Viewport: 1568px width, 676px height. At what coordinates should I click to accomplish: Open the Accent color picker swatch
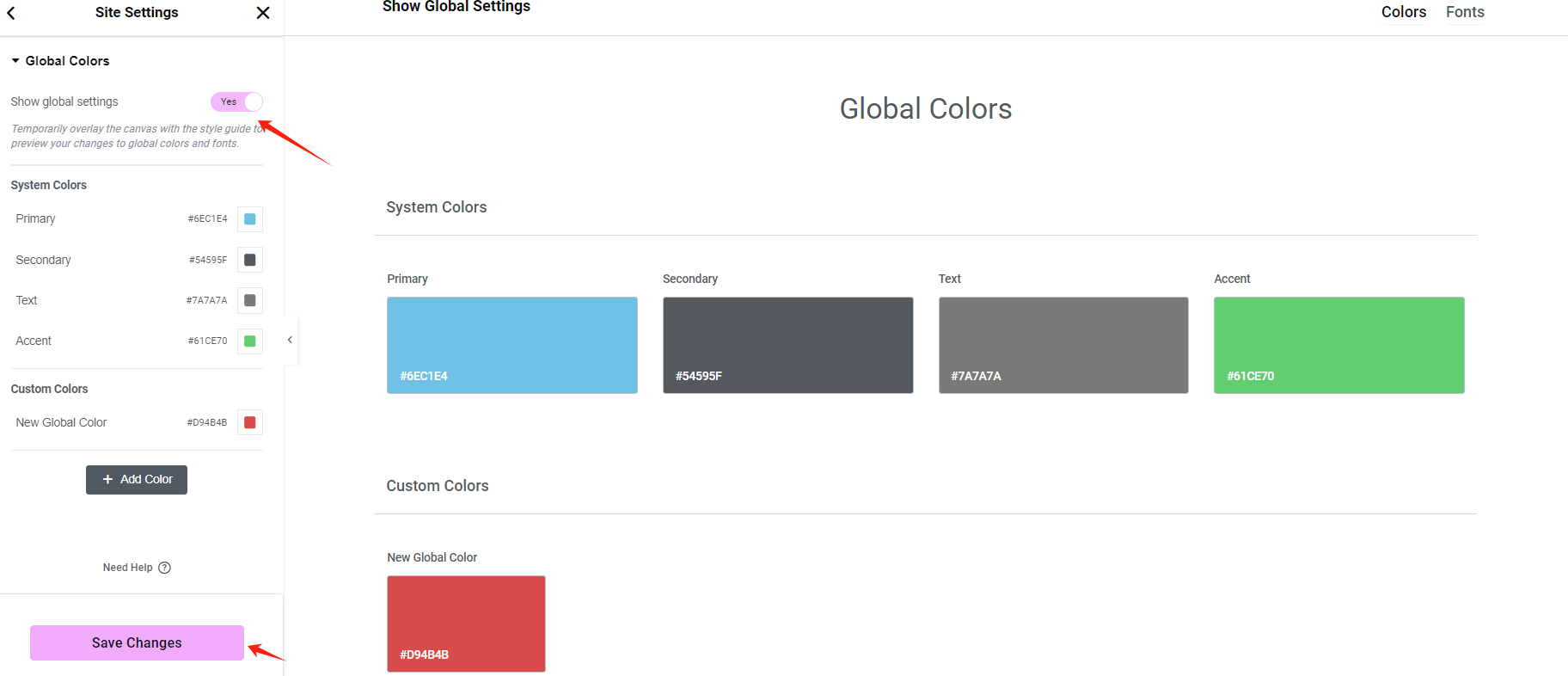click(x=250, y=341)
